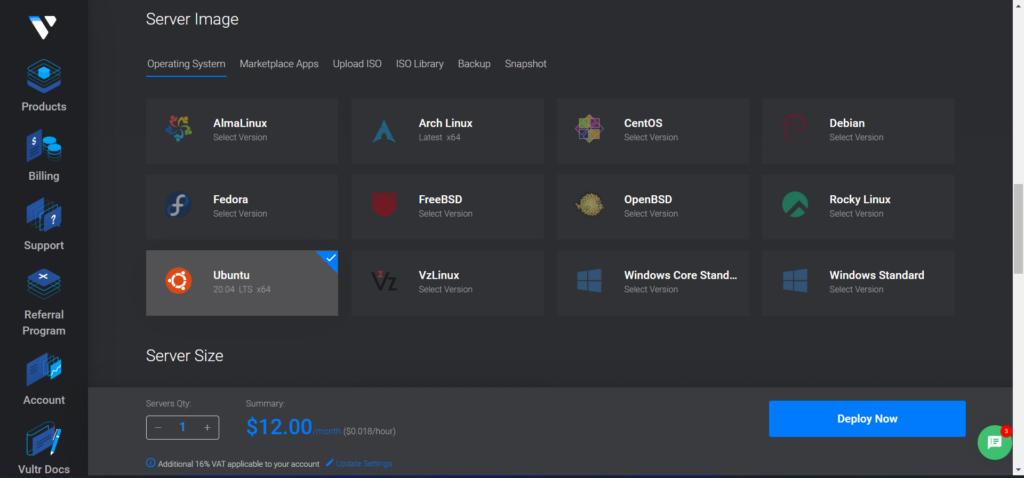Click the CentOS logo icon
The height and width of the screenshot is (478, 1024).
click(589, 129)
